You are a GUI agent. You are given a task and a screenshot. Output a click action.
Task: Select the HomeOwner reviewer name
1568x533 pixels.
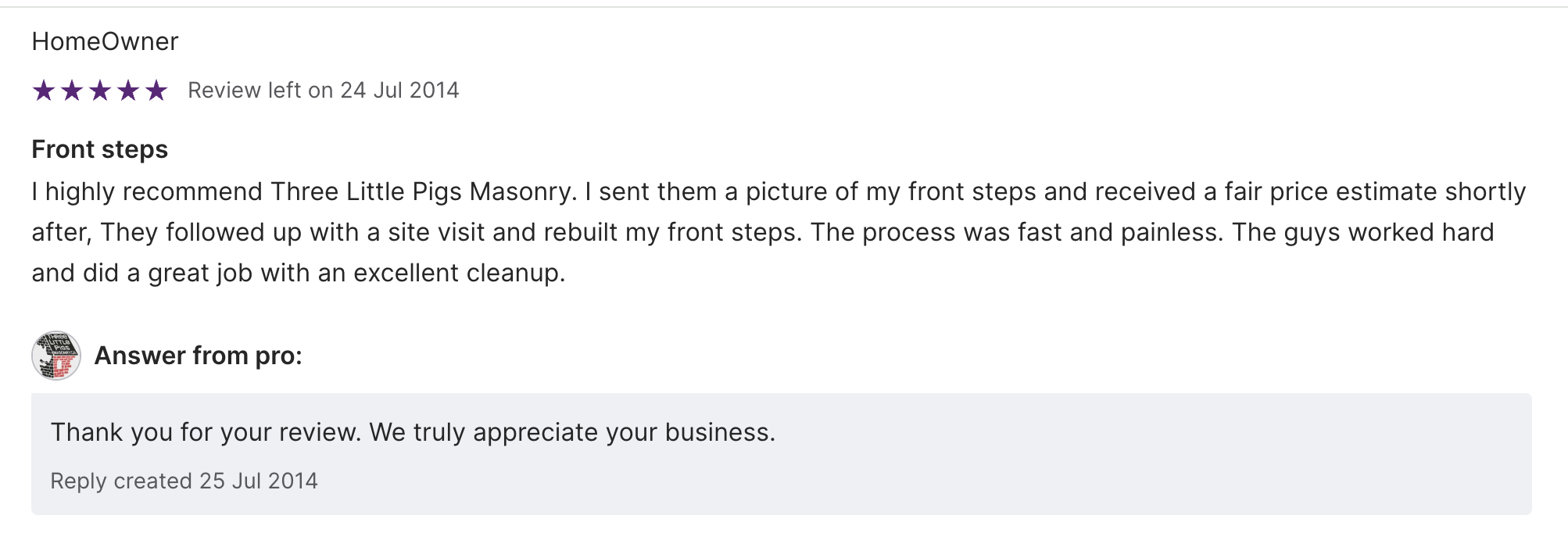tap(105, 41)
